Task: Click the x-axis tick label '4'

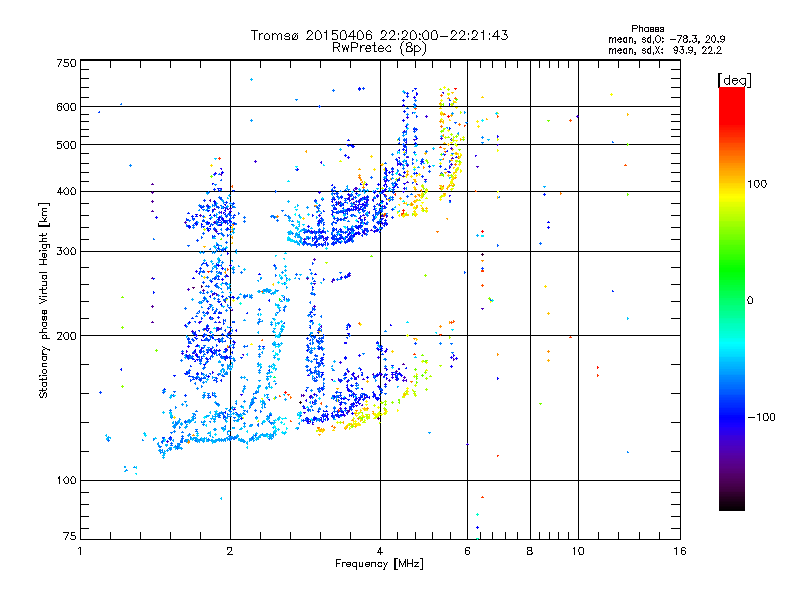Action: click(x=380, y=551)
